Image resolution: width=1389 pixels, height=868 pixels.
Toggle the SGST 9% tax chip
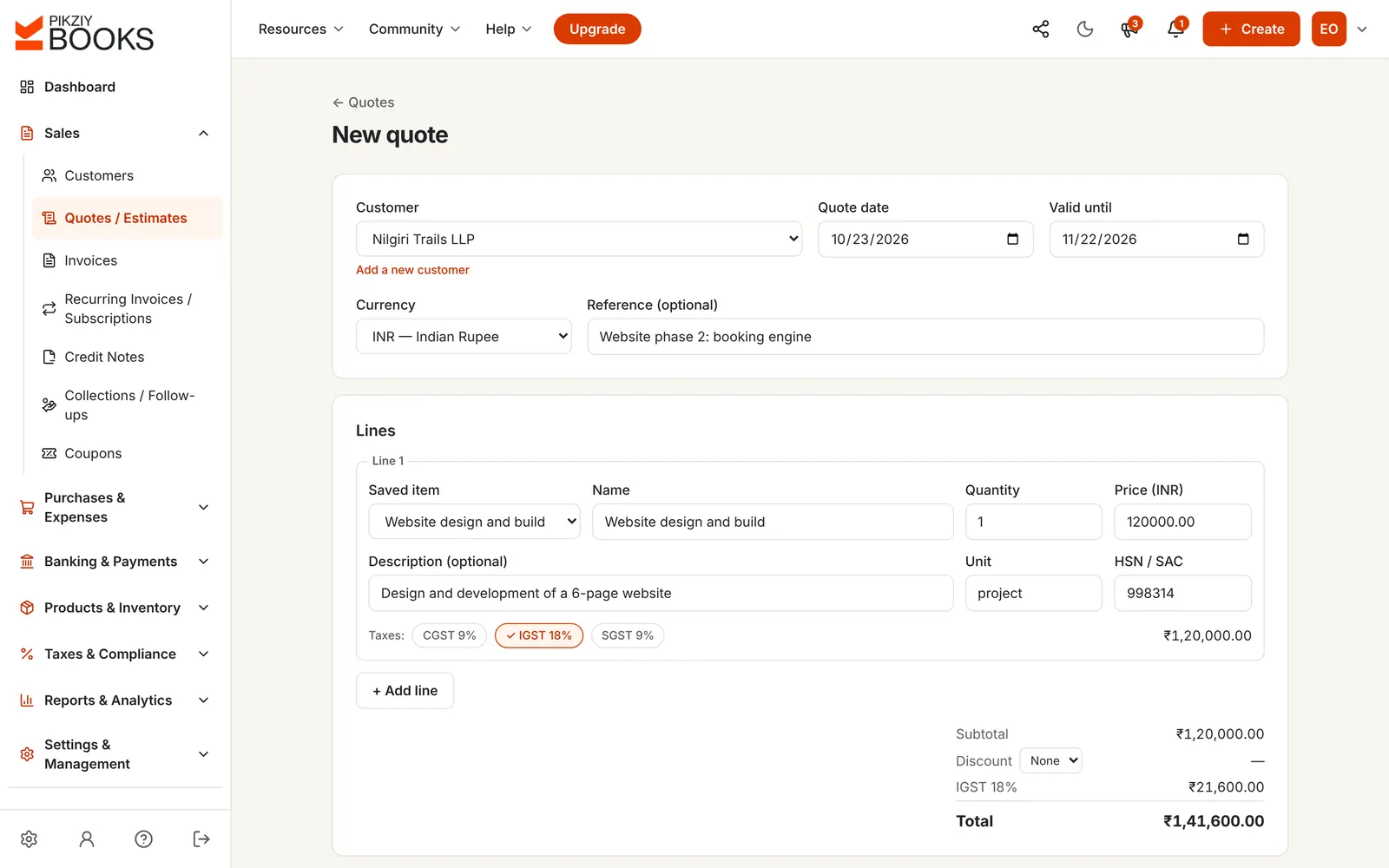click(x=628, y=635)
